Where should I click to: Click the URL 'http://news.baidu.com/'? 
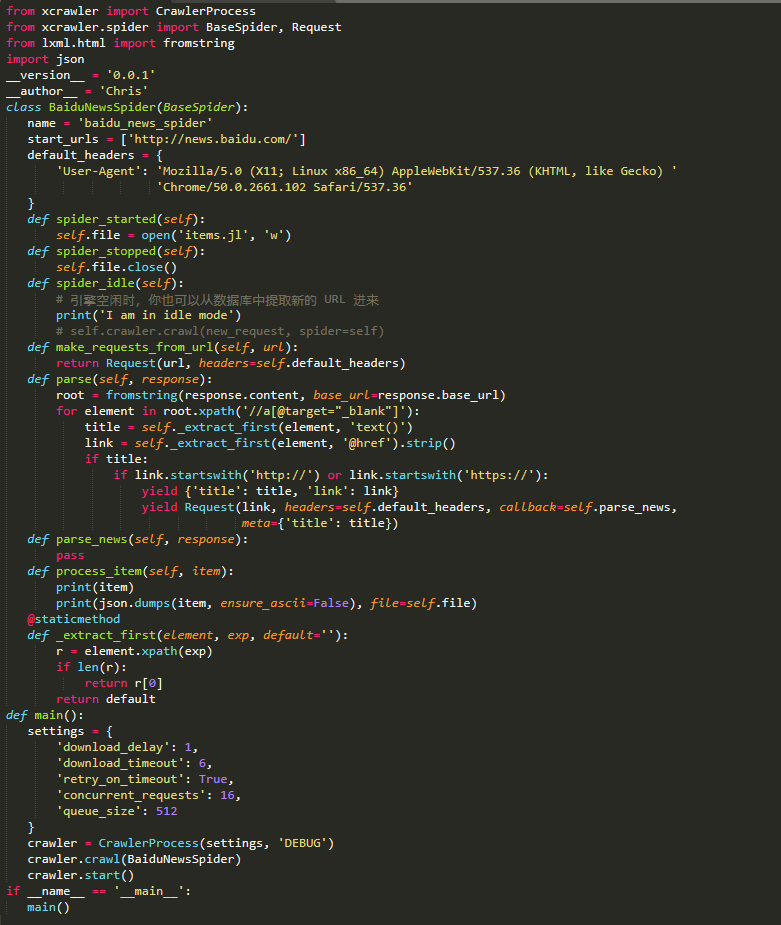point(213,139)
